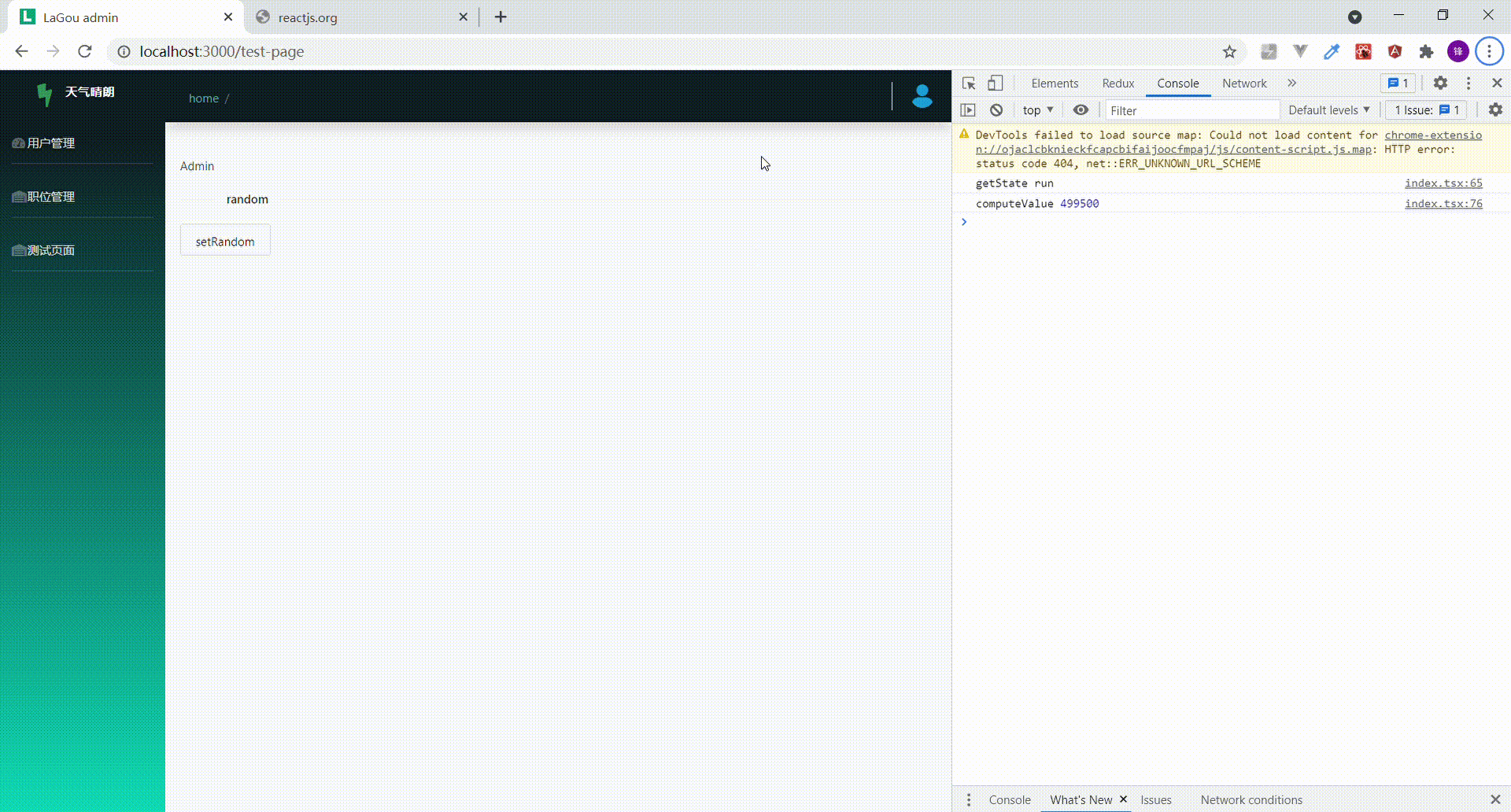Viewport: 1511px width, 812px height.
Task: Clear the console with the ban icon
Action: (x=996, y=110)
